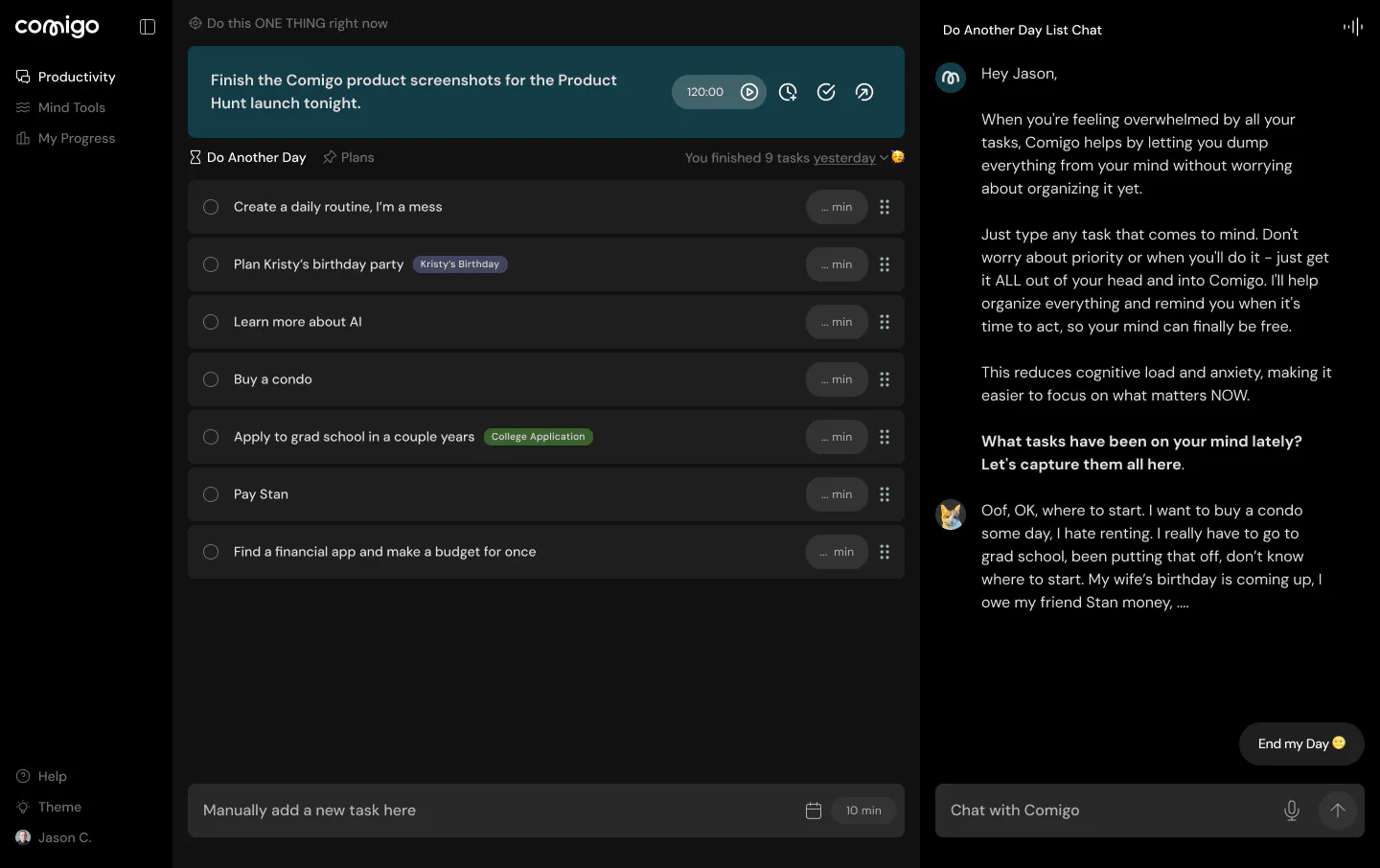Open Mind Tools in sidebar
This screenshot has height=868, width=1380.
pos(60,107)
